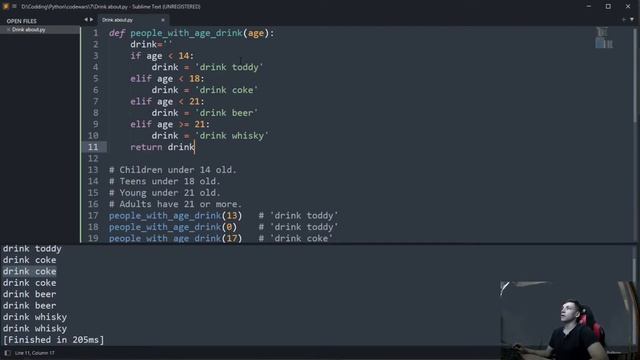Viewport: 640px width, 360px height.
Task: Add a new tab with the plus icon
Action: tap(623, 20)
